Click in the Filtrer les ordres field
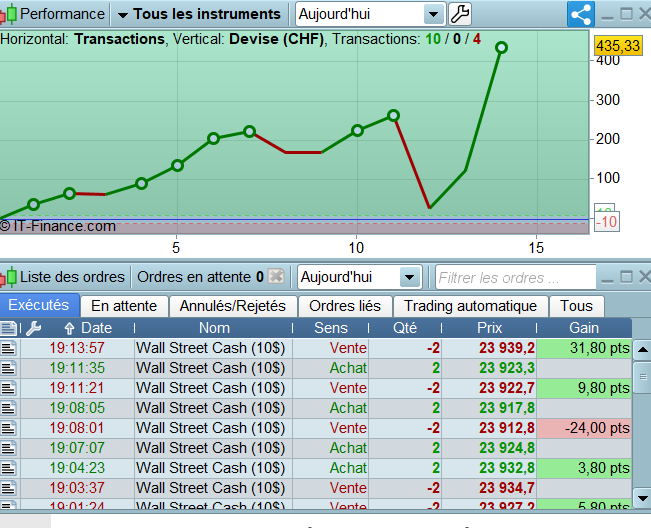651x528 pixels. (x=515, y=277)
